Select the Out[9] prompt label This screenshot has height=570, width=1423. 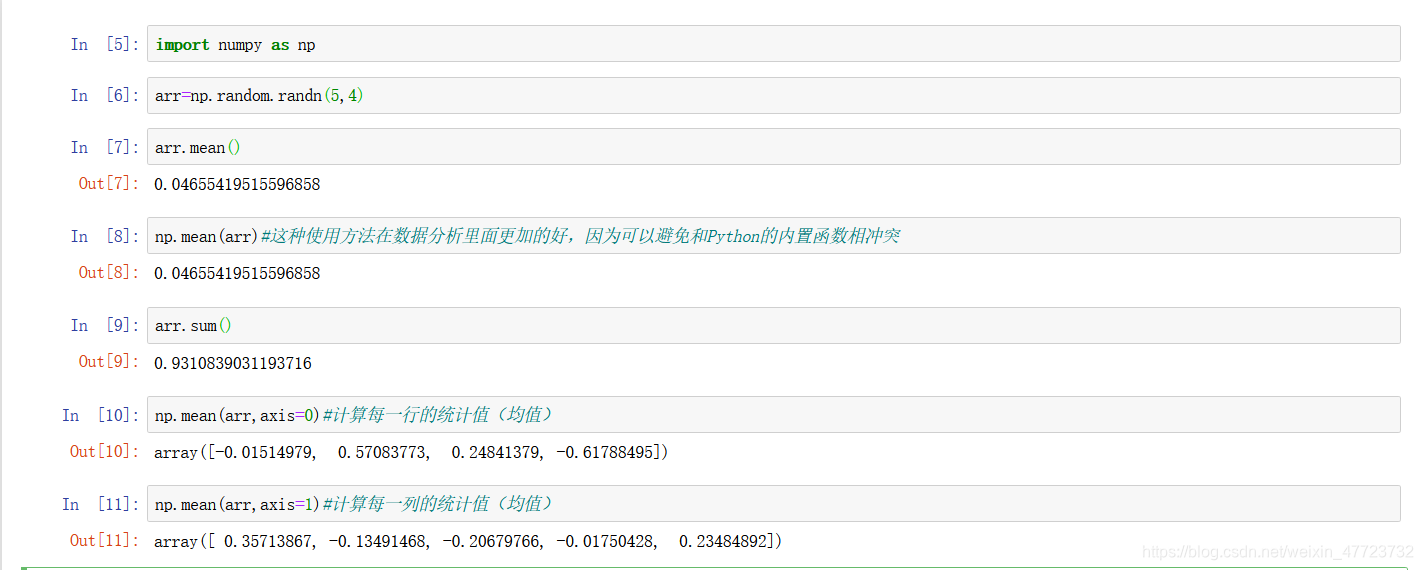109,362
